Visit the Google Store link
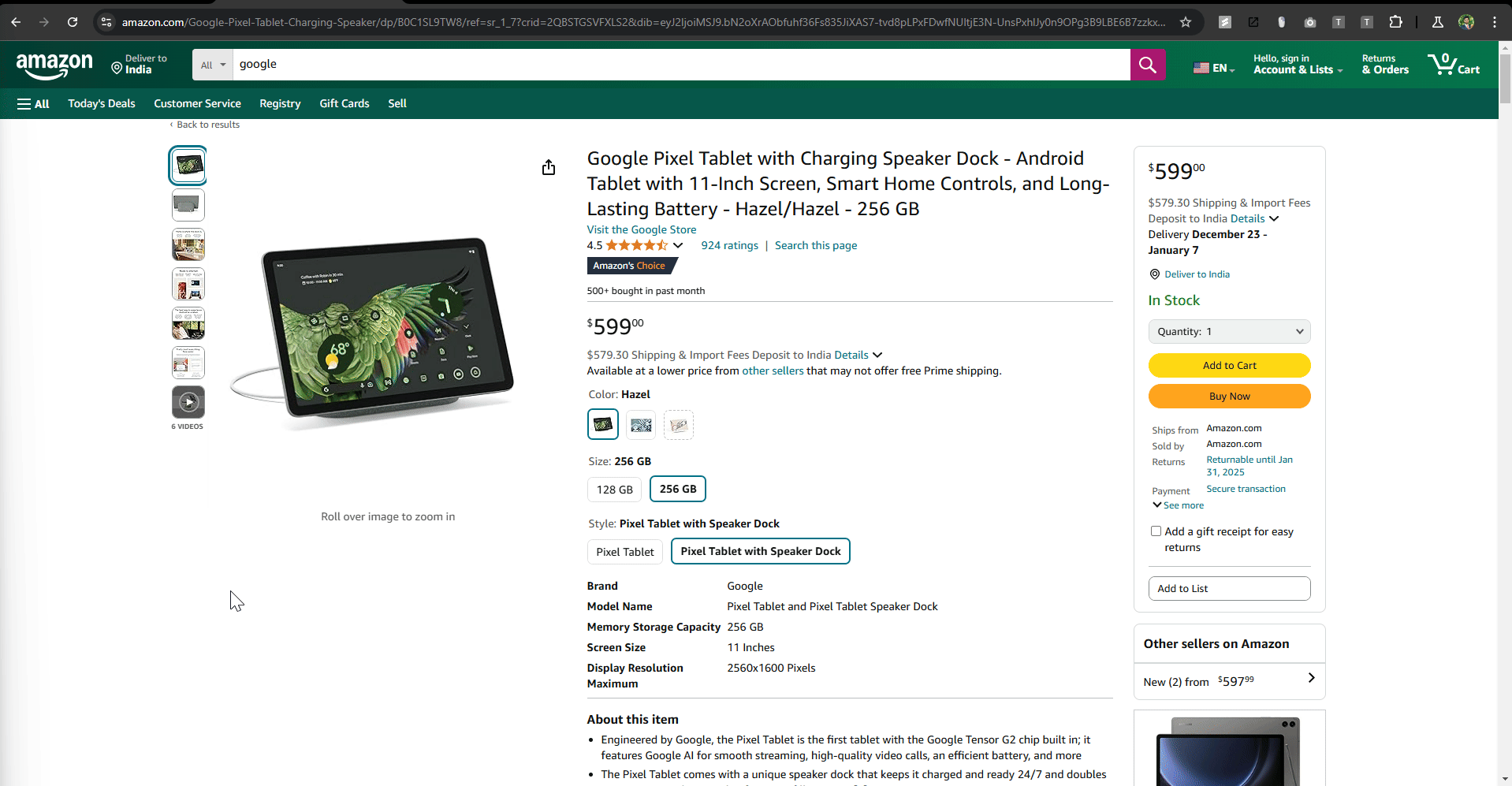Screen dimensions: 1512x786 pyautogui.click(x=641, y=229)
